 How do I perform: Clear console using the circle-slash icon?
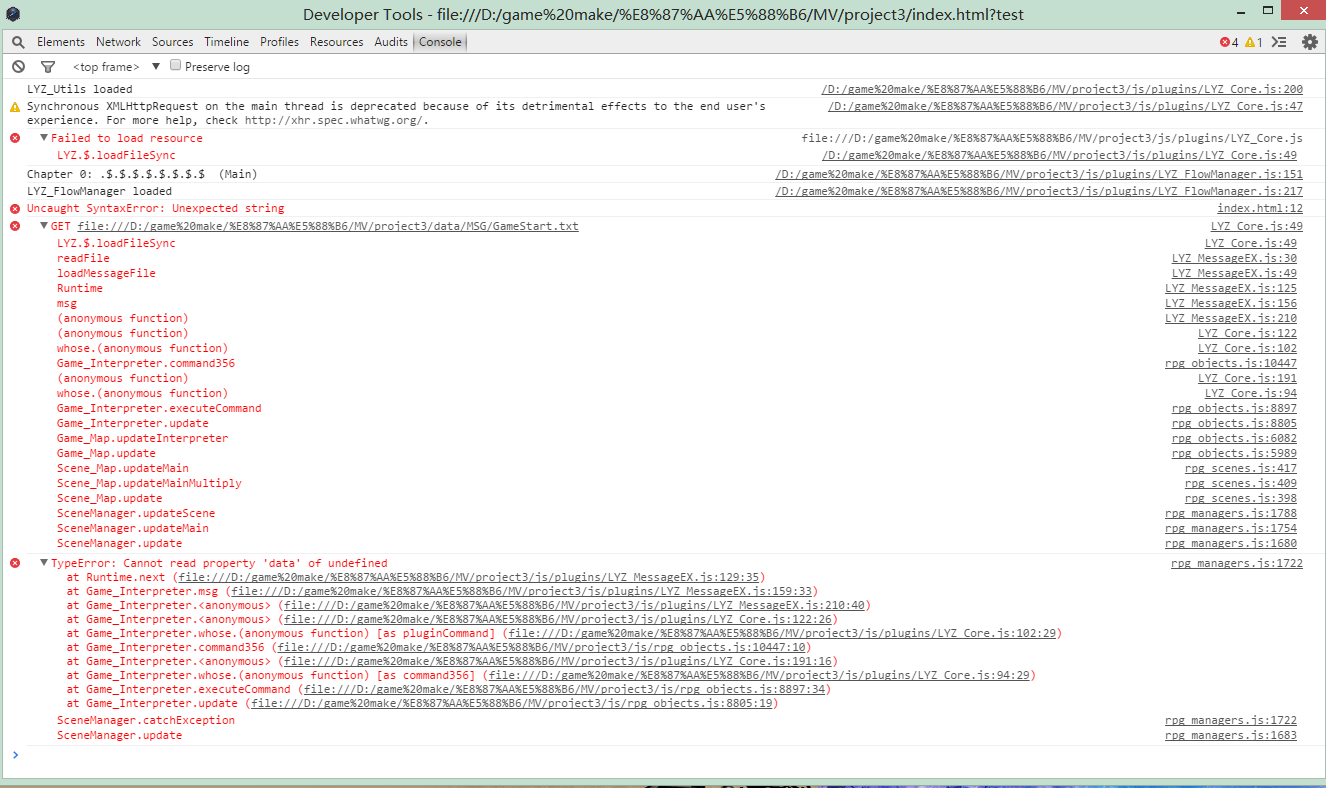pos(18,67)
